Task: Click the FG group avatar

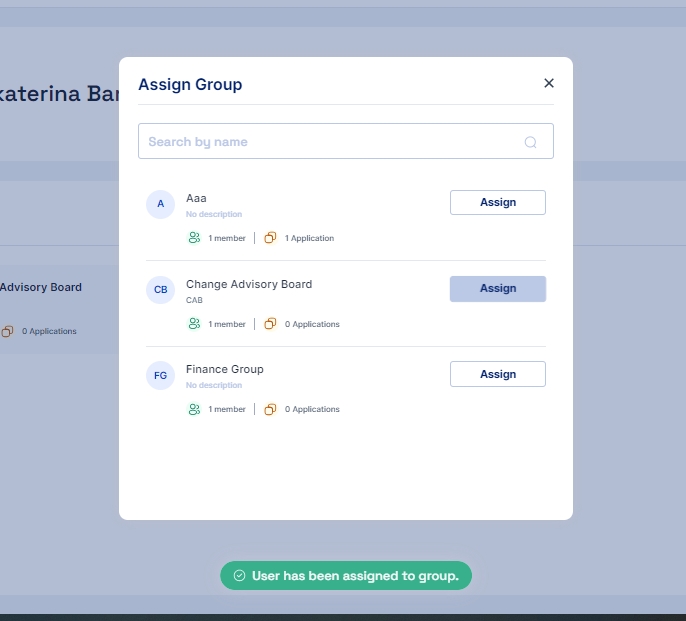Action: point(160,375)
